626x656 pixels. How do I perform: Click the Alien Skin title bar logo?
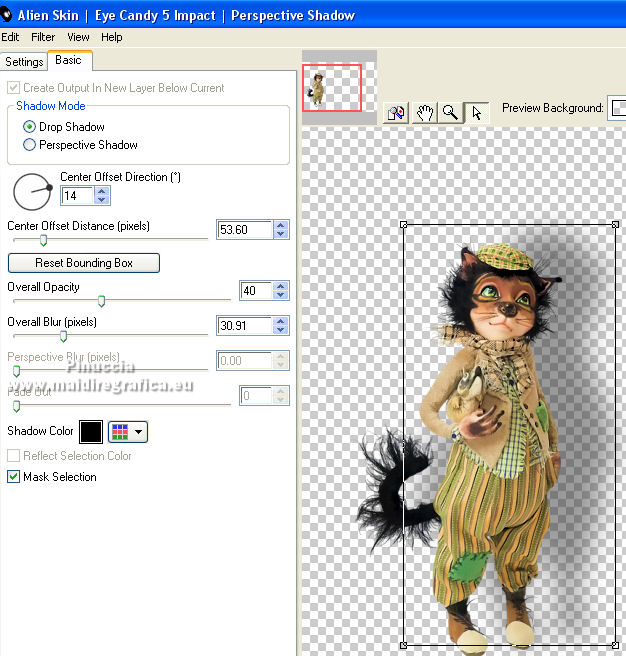click(6, 15)
